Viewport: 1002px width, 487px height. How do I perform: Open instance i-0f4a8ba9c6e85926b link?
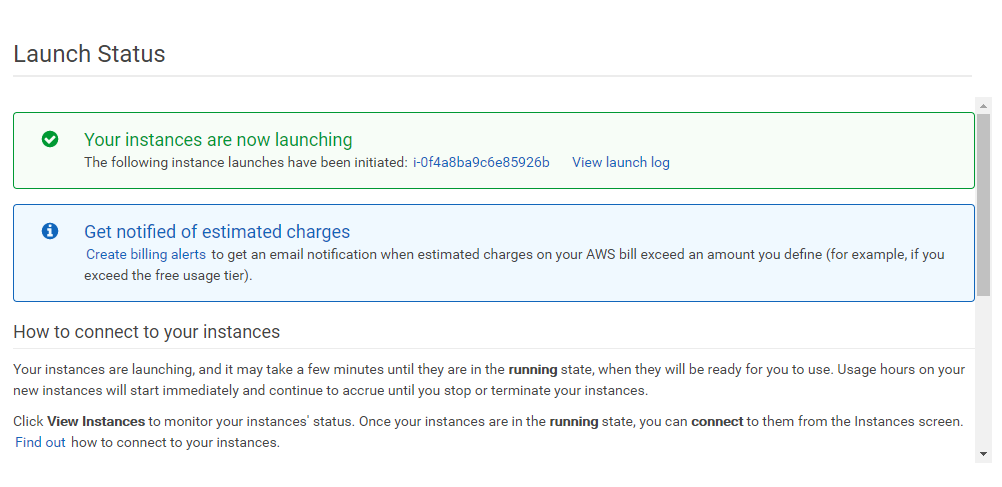coord(481,162)
